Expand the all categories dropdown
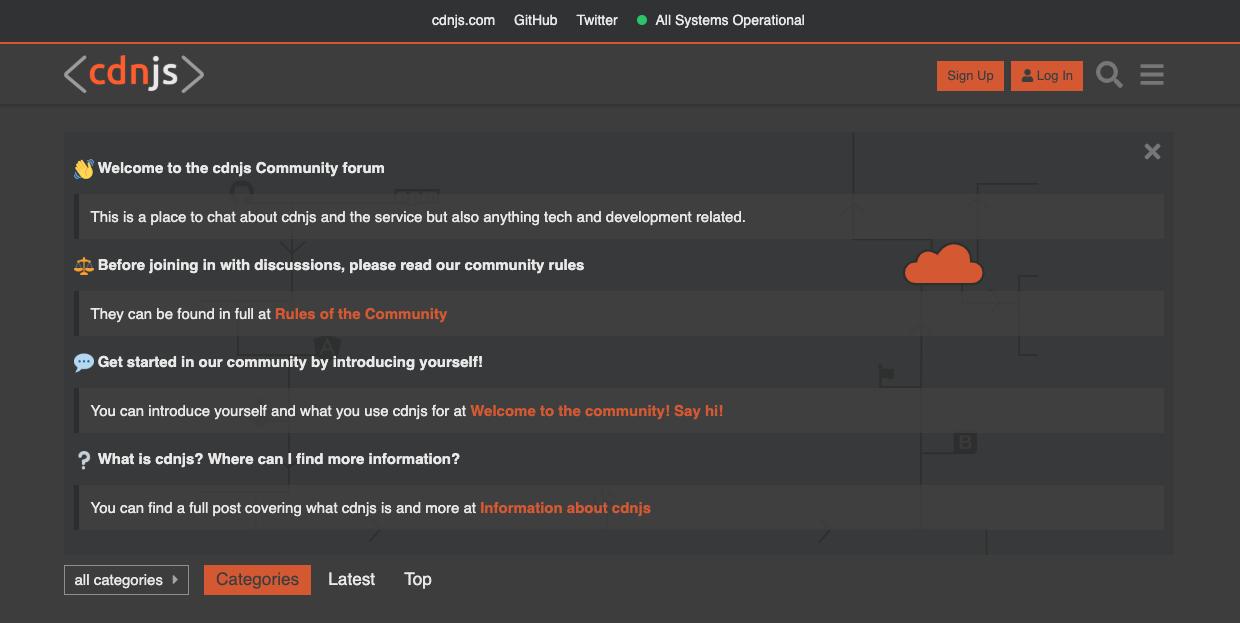The image size is (1240, 623). click(x=126, y=580)
